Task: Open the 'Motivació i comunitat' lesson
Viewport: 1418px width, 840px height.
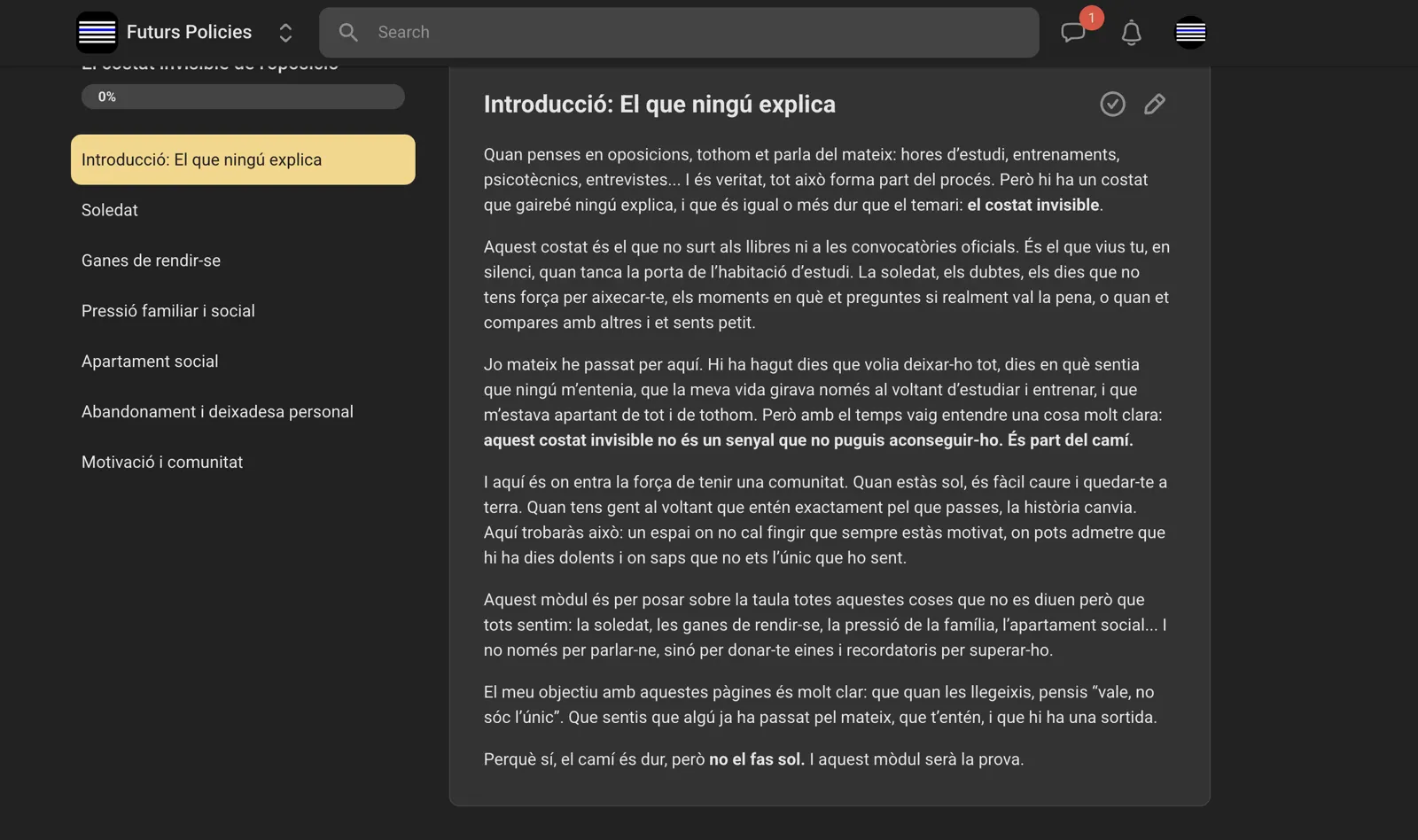Action: pyautogui.click(x=243, y=463)
